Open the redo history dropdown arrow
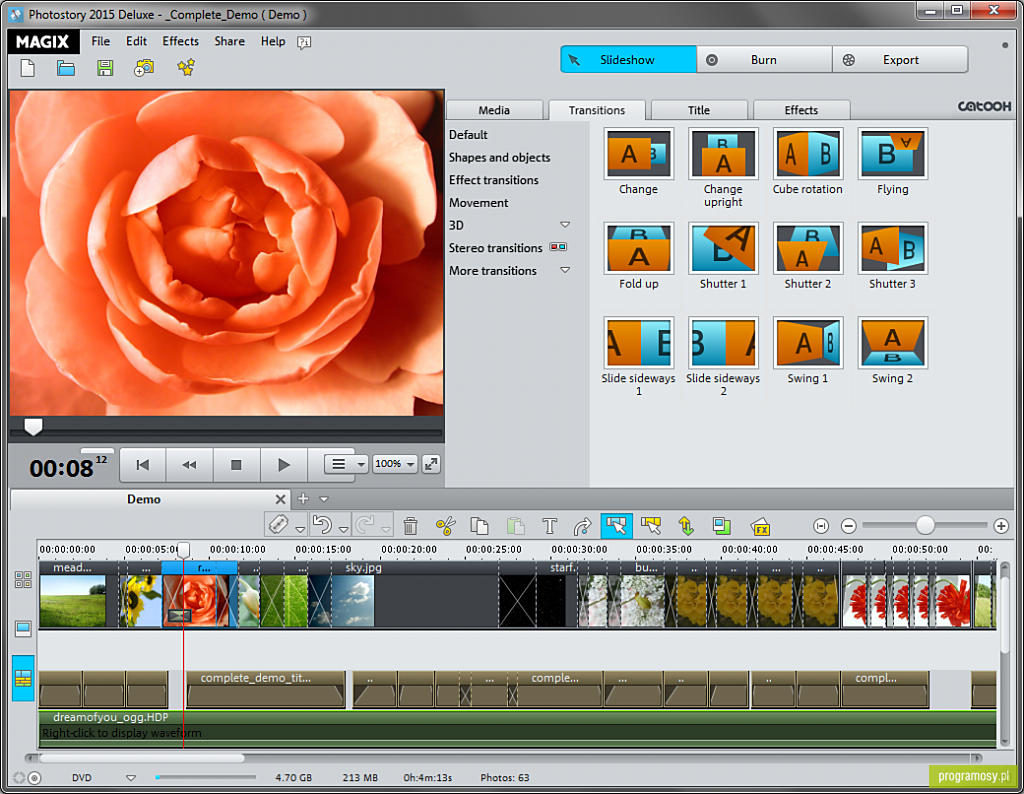Screen dimensions: 1024x794 click(x=387, y=530)
